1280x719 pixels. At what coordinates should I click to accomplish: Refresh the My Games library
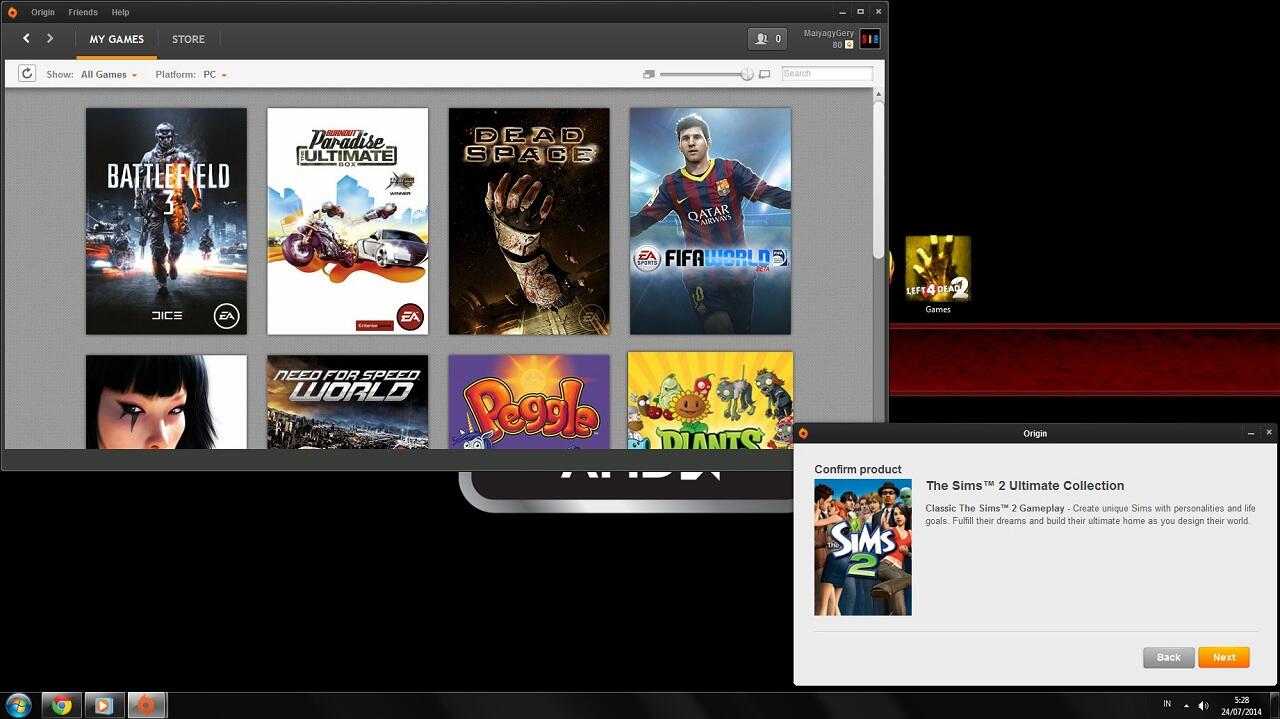coord(27,74)
